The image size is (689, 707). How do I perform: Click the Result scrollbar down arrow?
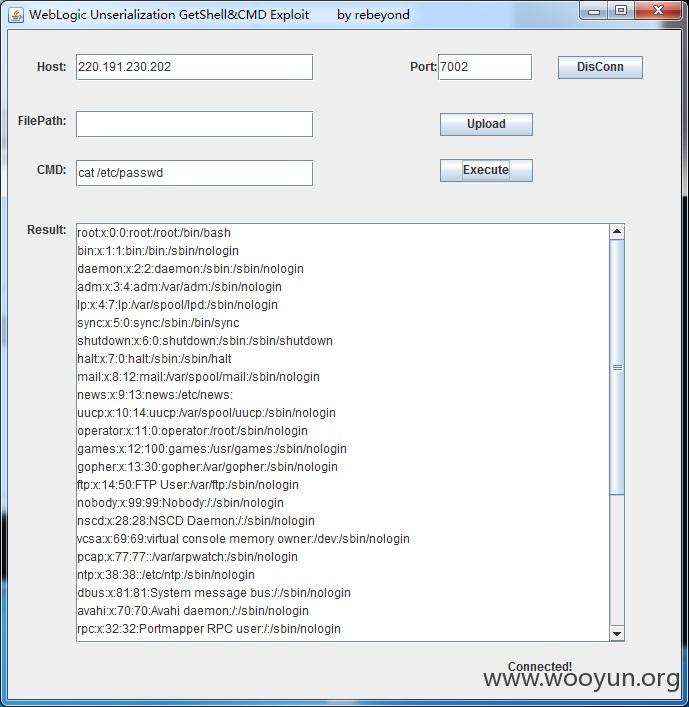pos(616,633)
